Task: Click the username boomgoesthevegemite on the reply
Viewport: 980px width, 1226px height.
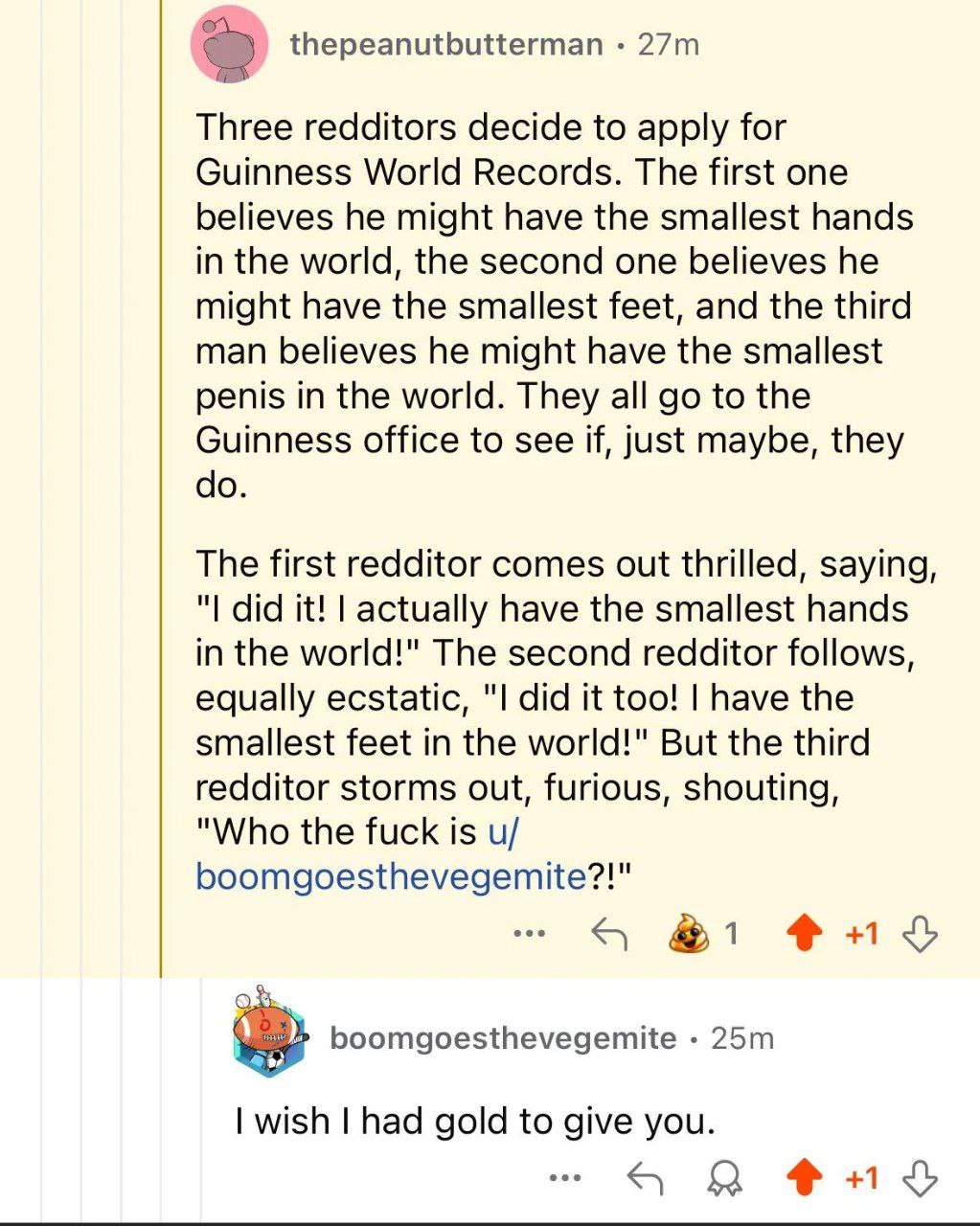Action: tap(503, 1038)
